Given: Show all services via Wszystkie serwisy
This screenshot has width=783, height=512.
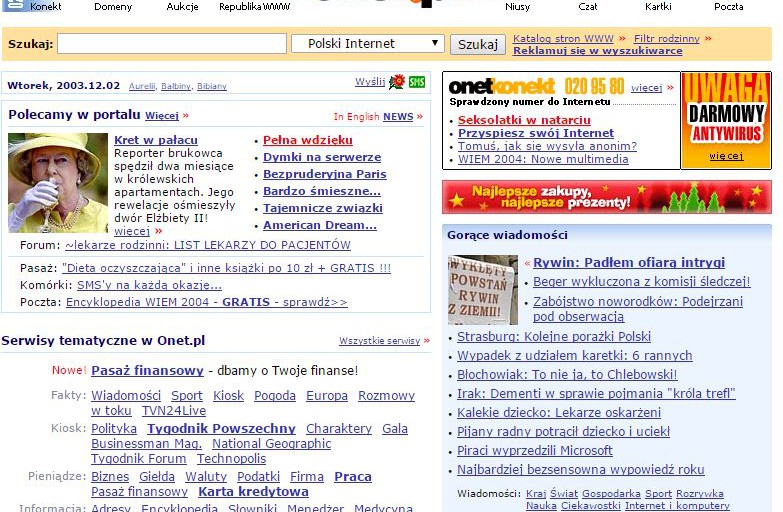Looking at the screenshot, I should click(x=379, y=341).
